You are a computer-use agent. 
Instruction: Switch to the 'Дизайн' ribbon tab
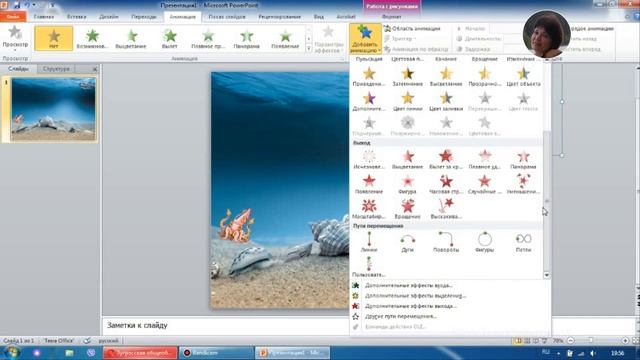pyautogui.click(x=109, y=17)
